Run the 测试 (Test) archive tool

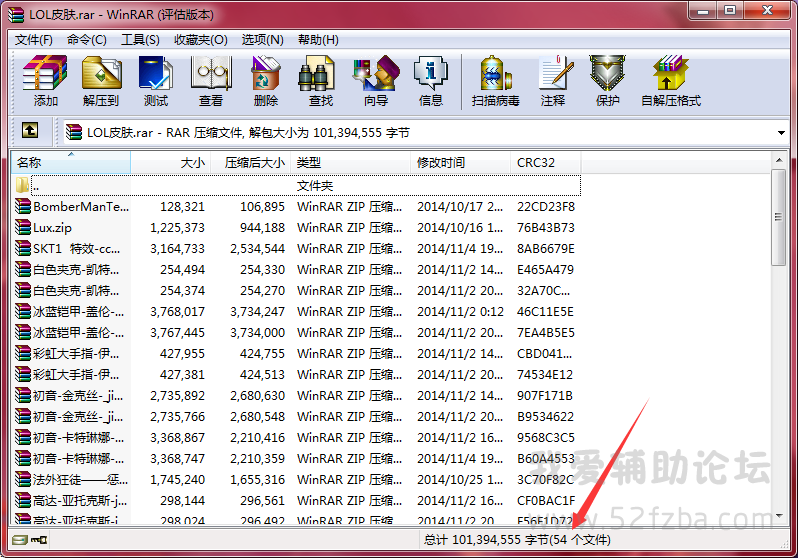(156, 81)
